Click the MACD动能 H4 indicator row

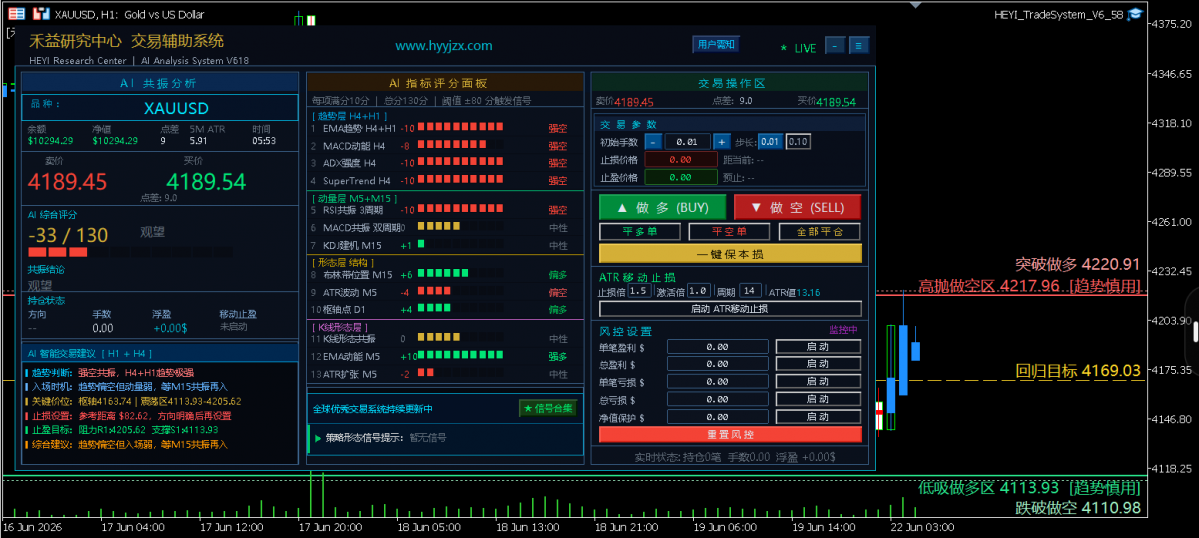pos(444,145)
